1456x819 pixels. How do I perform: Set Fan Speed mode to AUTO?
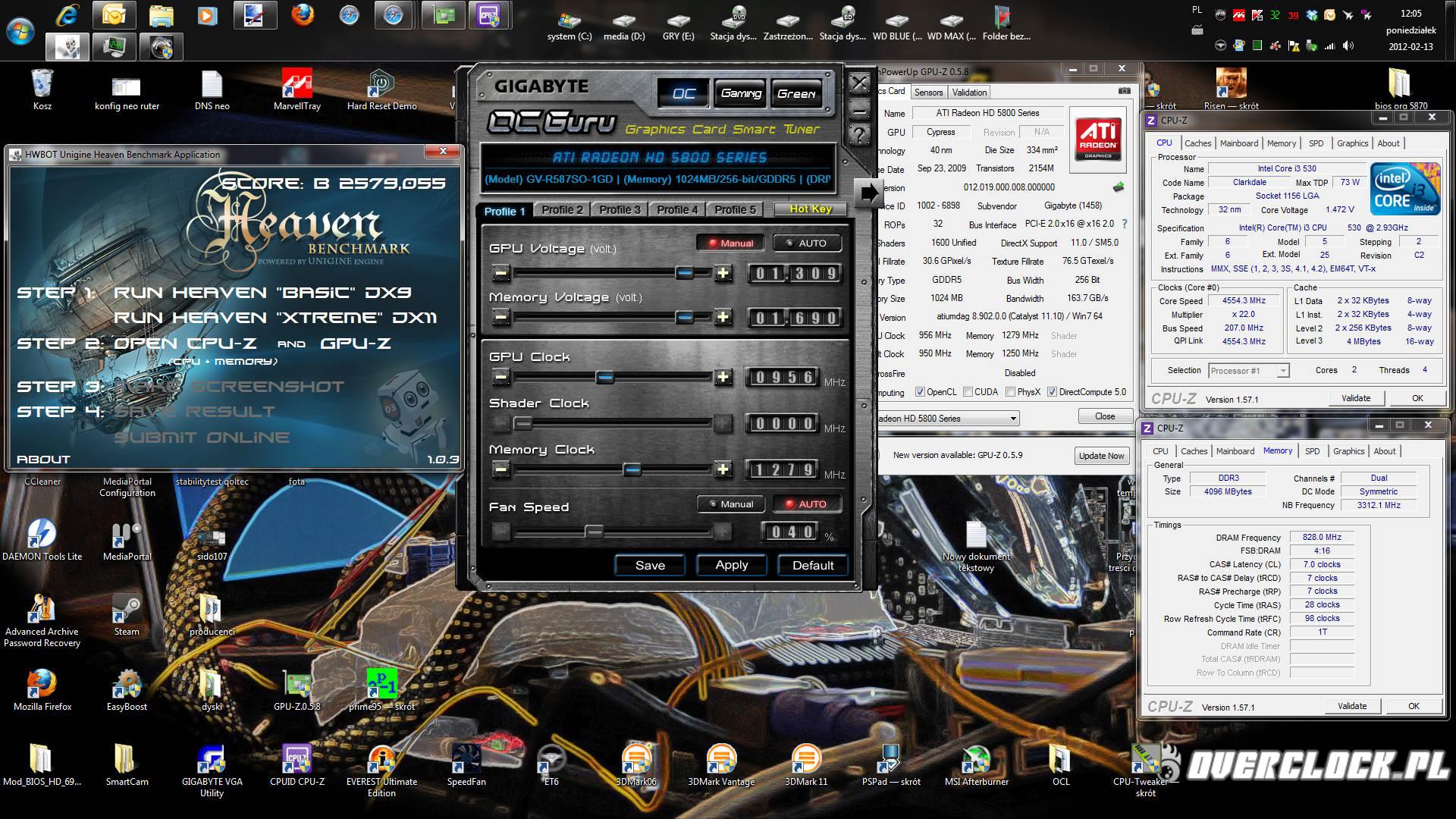(807, 504)
